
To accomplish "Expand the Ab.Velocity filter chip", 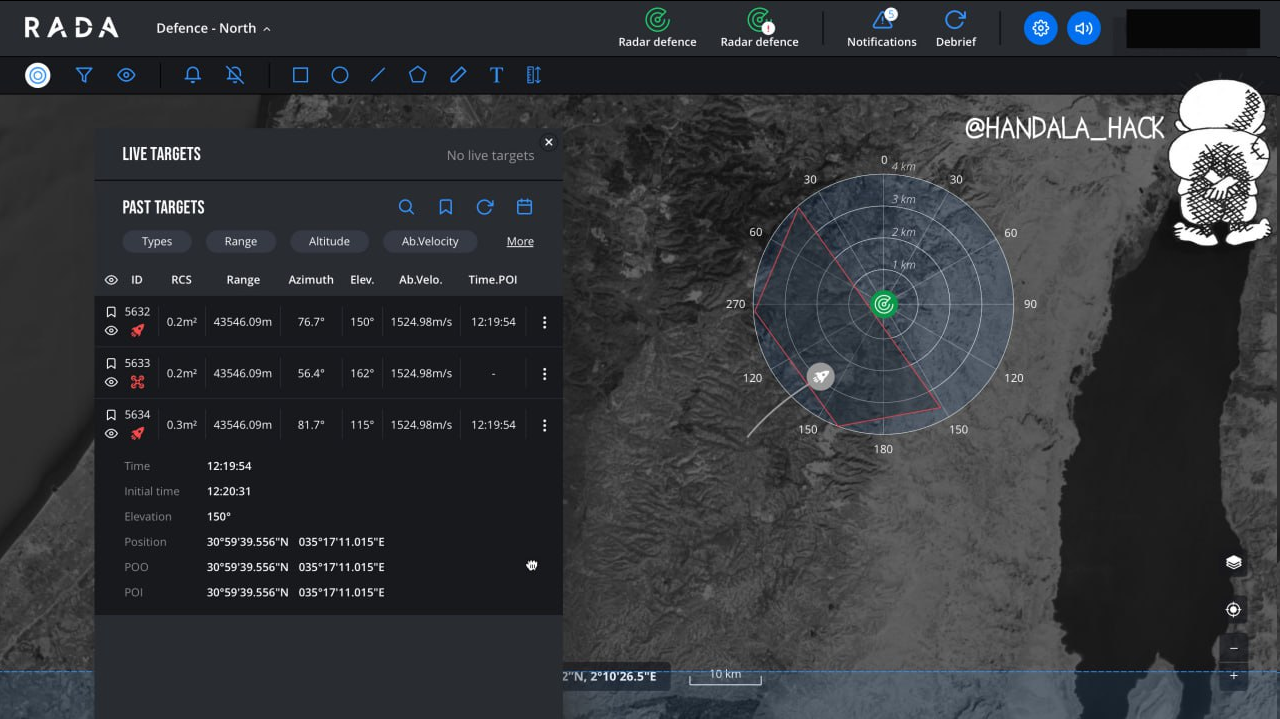I will click(x=430, y=241).
